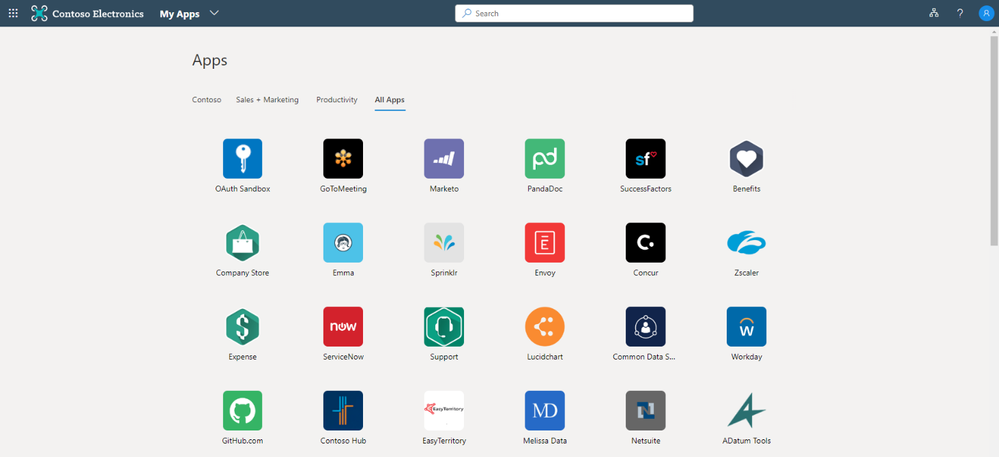Open the user account avatar
Viewport: 999px width, 457px height.
tap(986, 13)
